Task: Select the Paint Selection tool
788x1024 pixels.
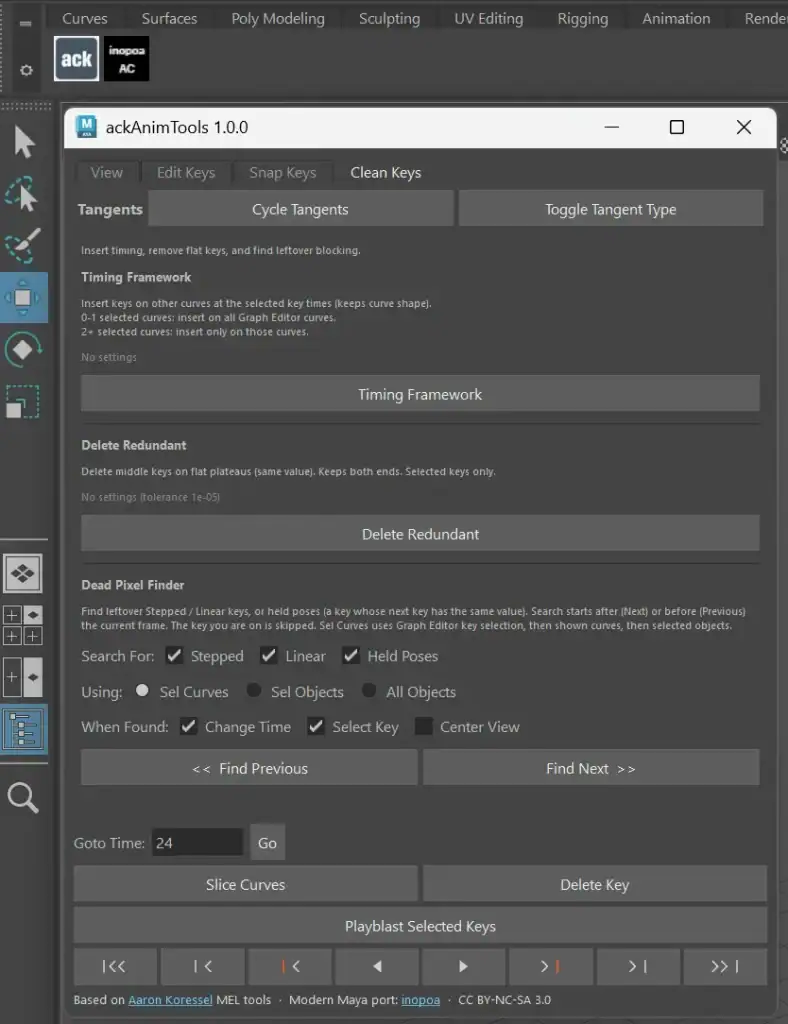Action: click(x=24, y=246)
